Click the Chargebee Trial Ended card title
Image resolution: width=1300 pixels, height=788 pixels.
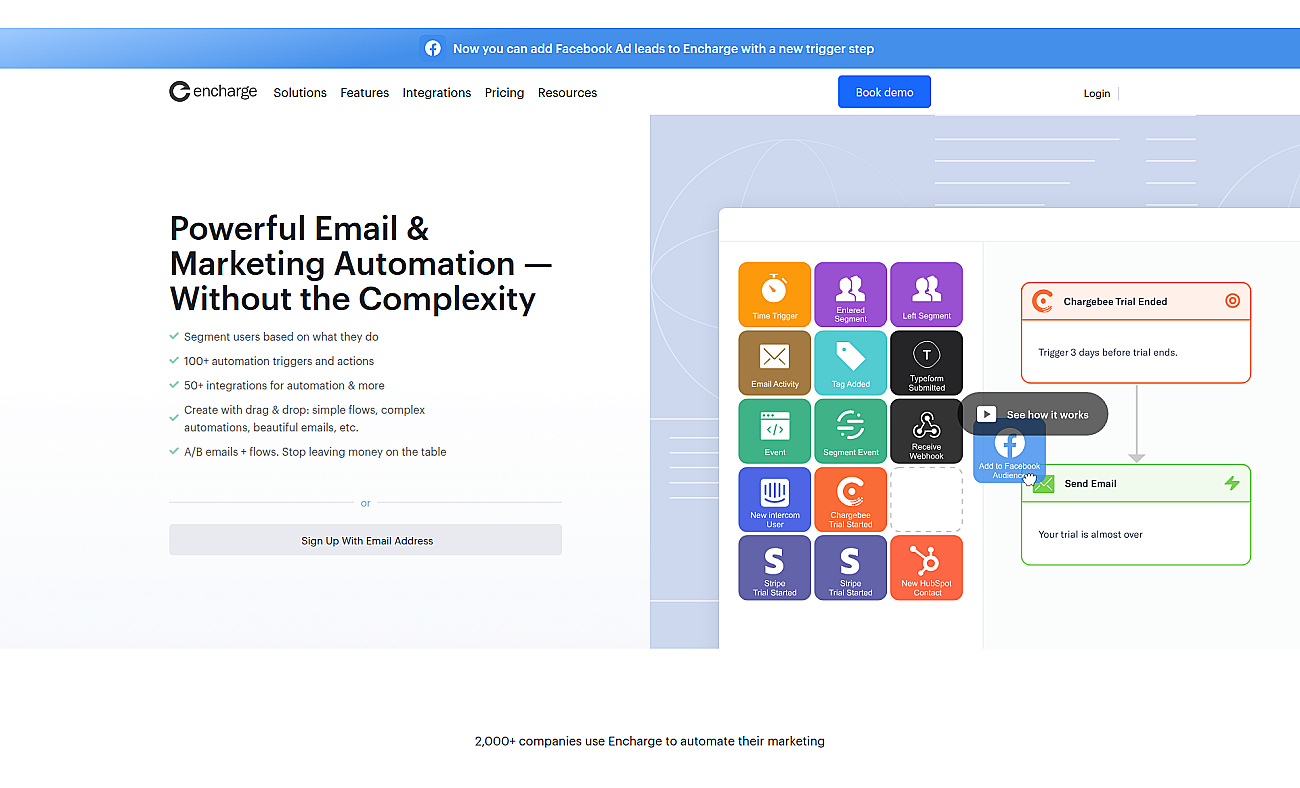tap(1115, 301)
